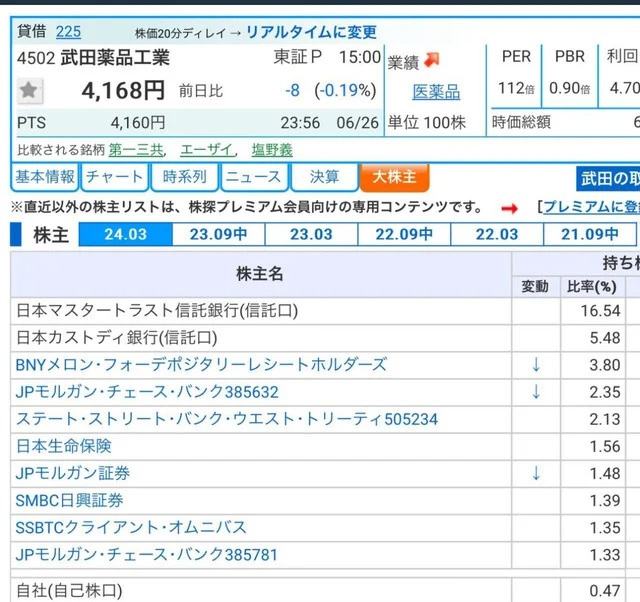
Task: Click the stock name 4502 武田薬品工業
Action: point(93,58)
